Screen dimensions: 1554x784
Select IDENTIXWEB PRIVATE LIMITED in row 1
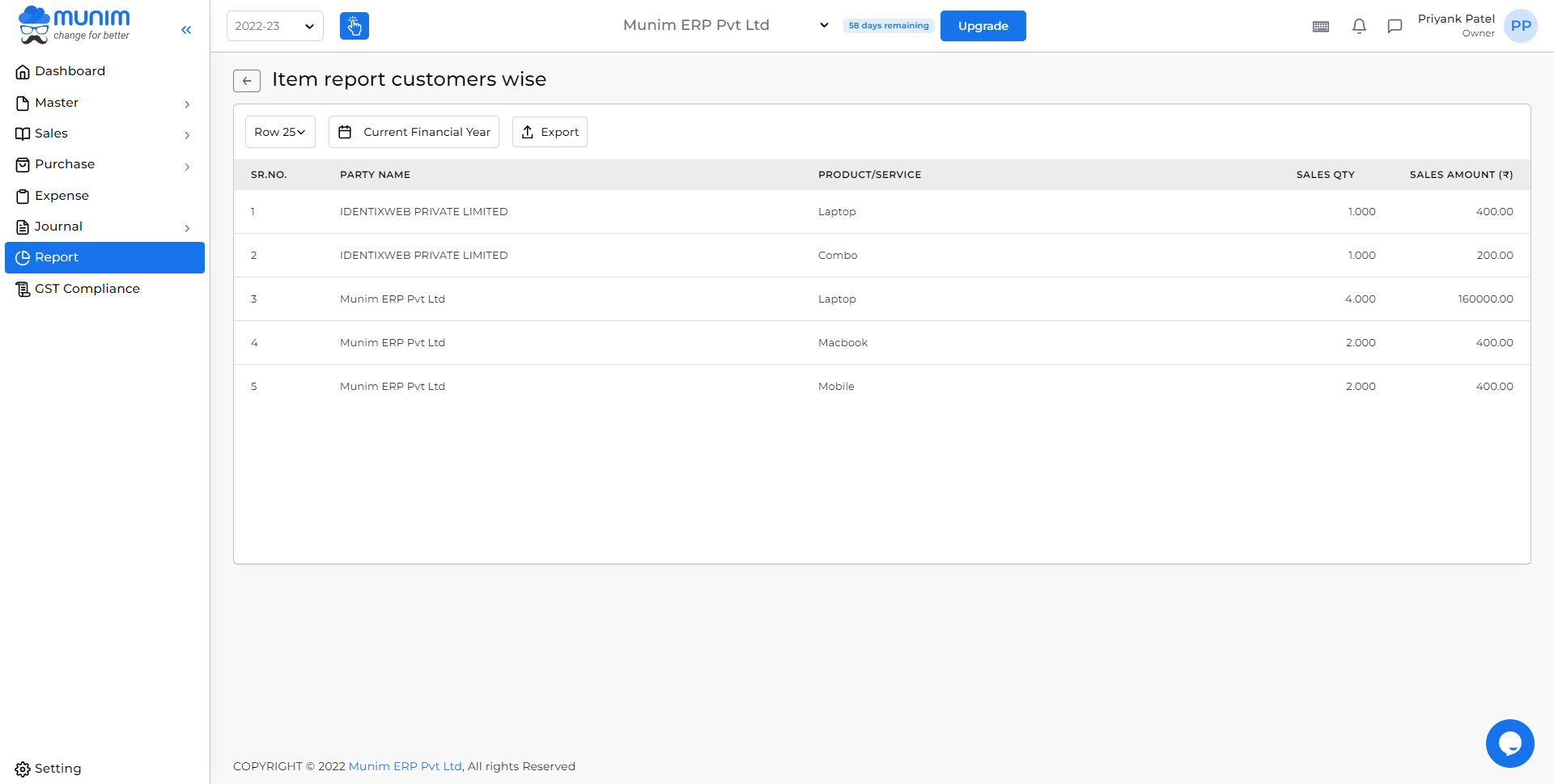424,212
